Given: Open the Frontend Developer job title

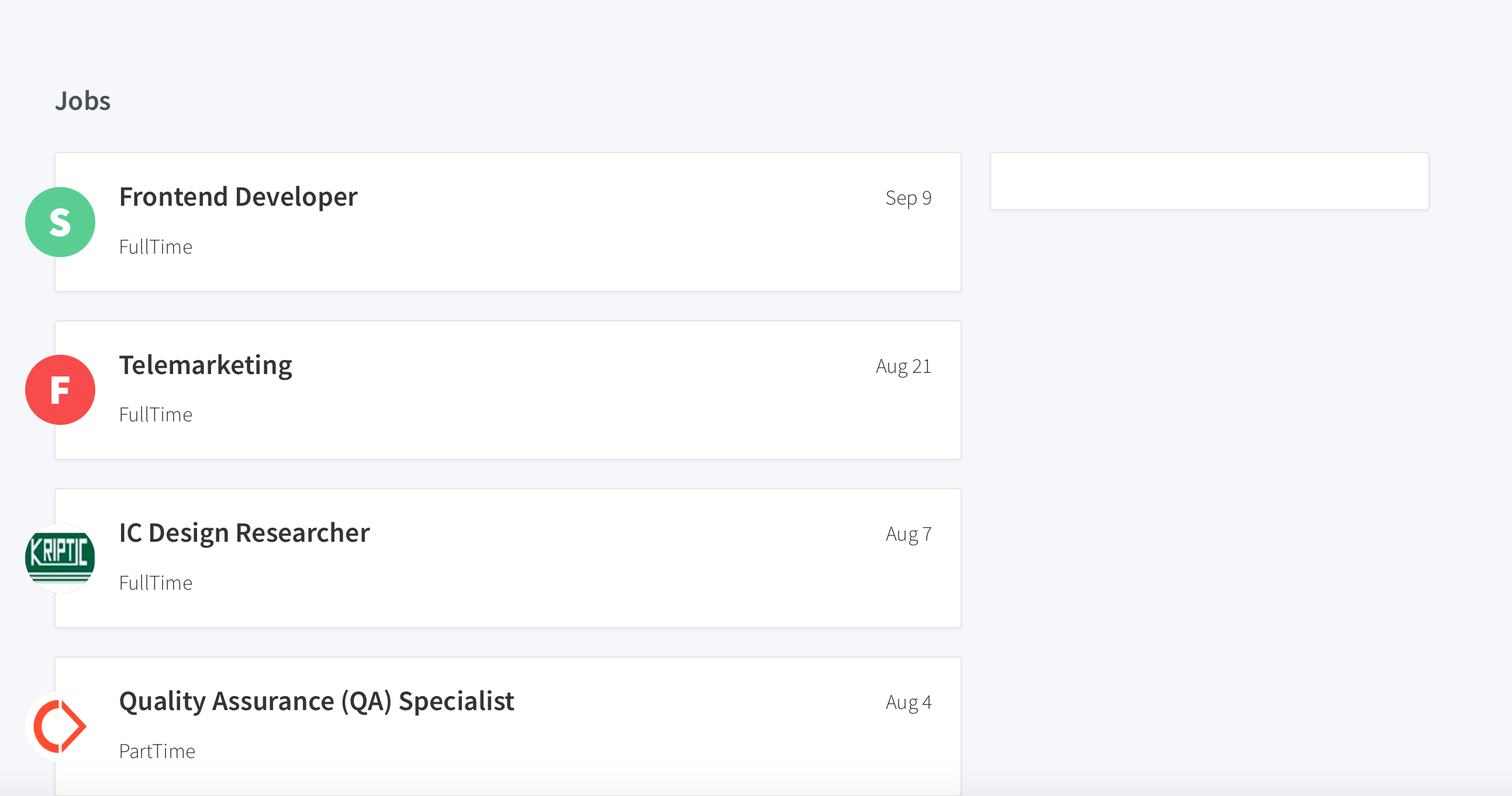Looking at the screenshot, I should 238,197.
